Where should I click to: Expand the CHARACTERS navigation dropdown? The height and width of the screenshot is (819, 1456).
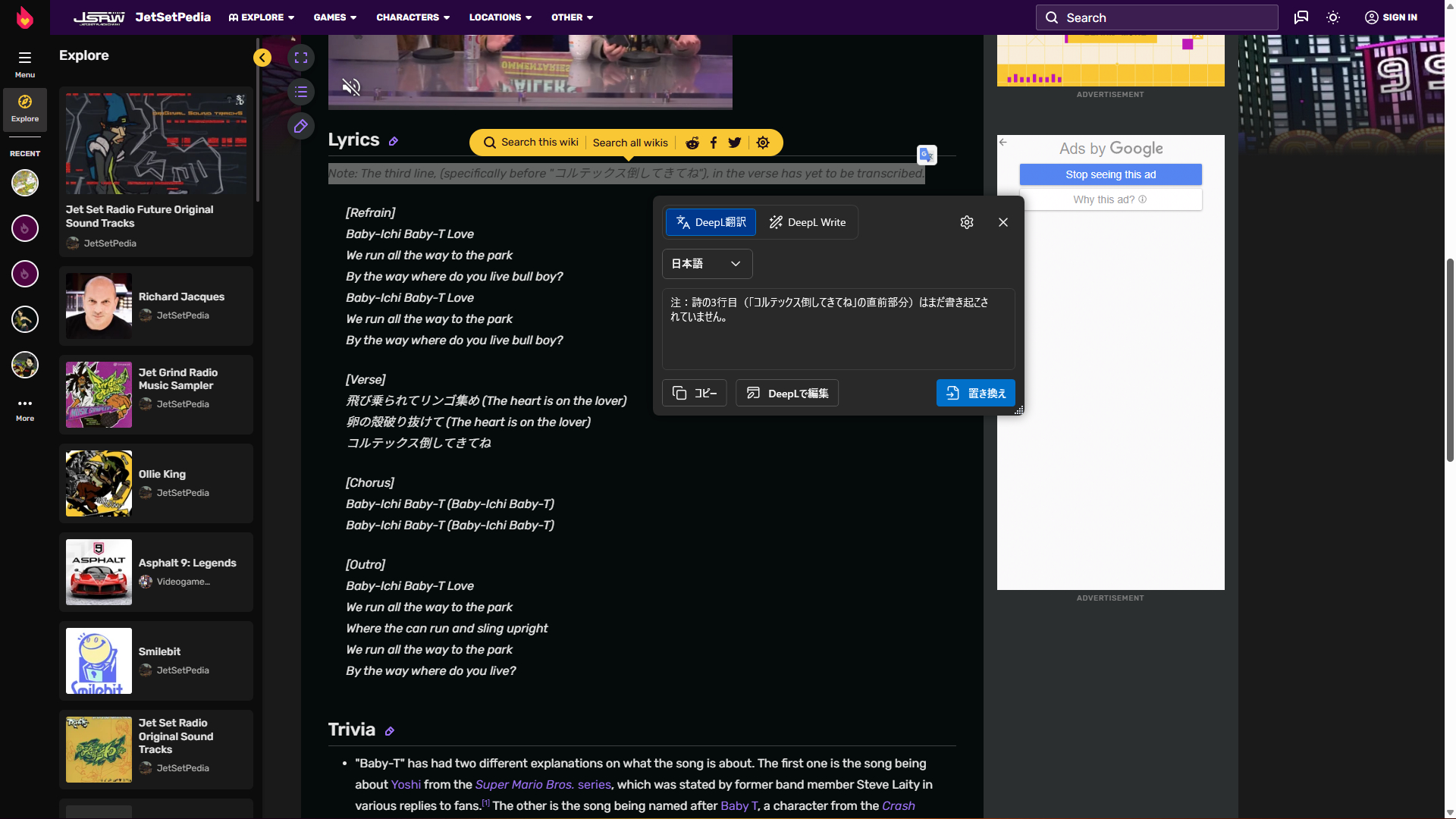413,17
